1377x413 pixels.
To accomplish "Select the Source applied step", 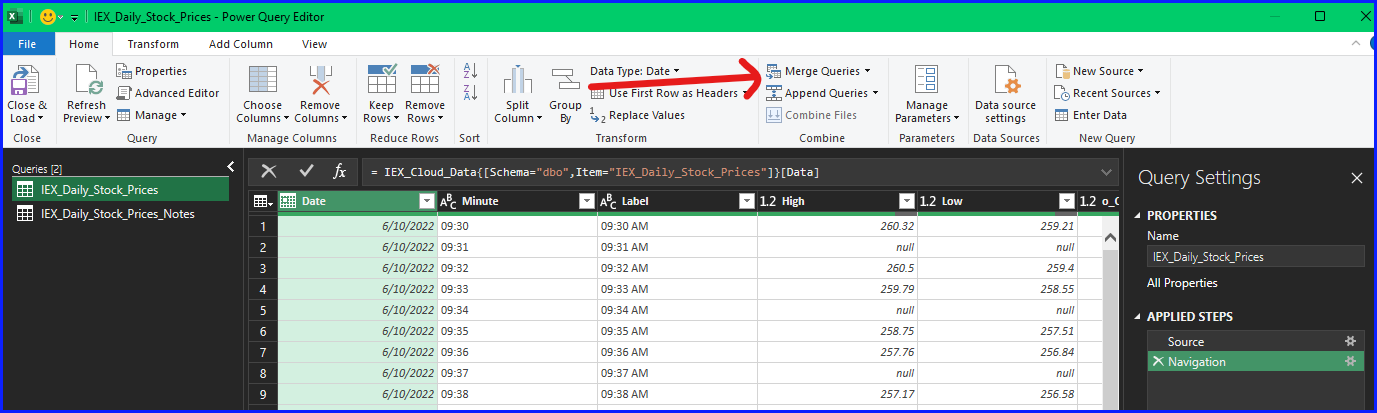I will (1255, 341).
